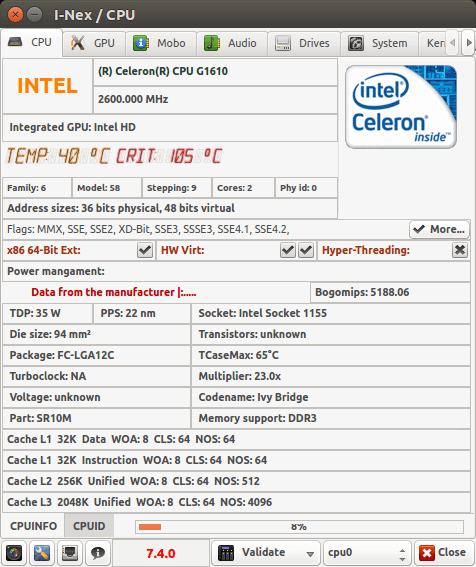Switch to the Mobo tab
Screen dimensions: 476x567
tap(161, 43)
